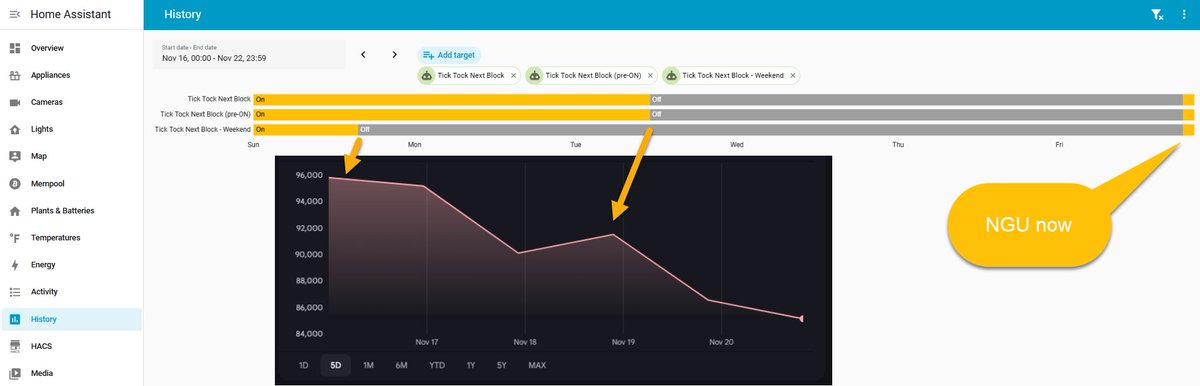This screenshot has height=386, width=1200.
Task: Click Tick Tock Next Block - Weekend chip icon
Action: [671, 75]
